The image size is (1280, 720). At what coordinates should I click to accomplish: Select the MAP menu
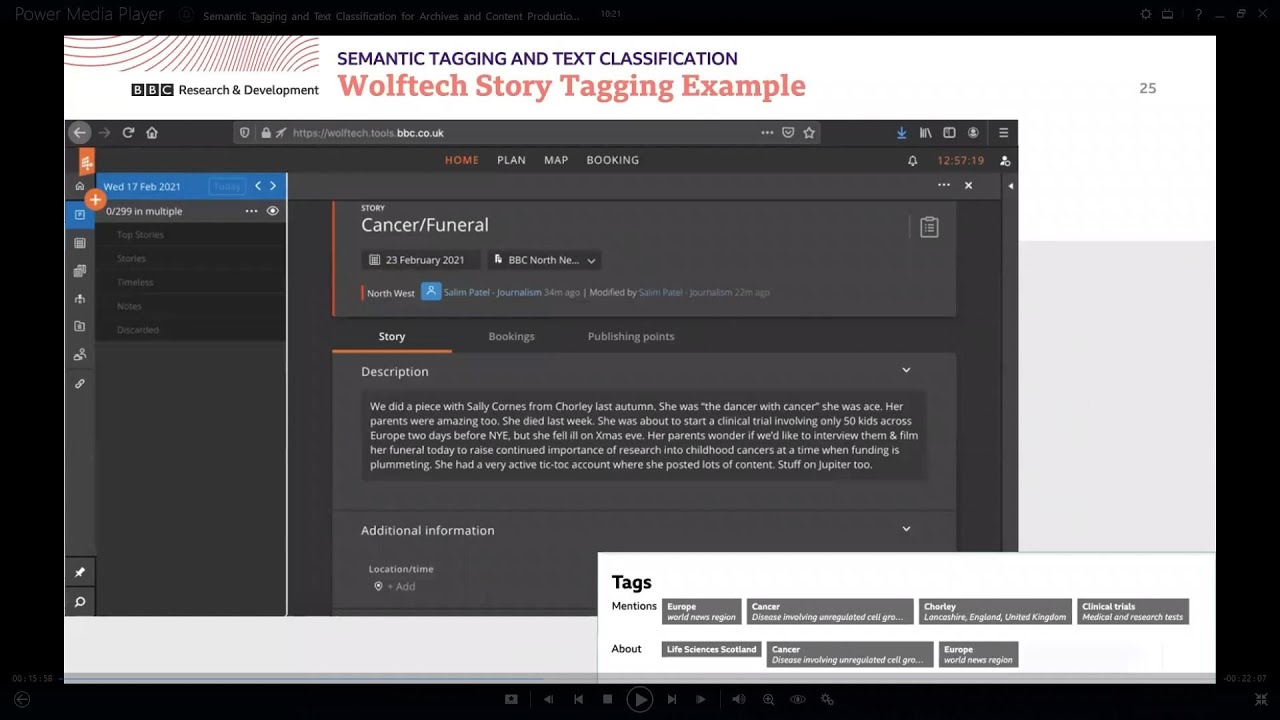click(x=556, y=160)
